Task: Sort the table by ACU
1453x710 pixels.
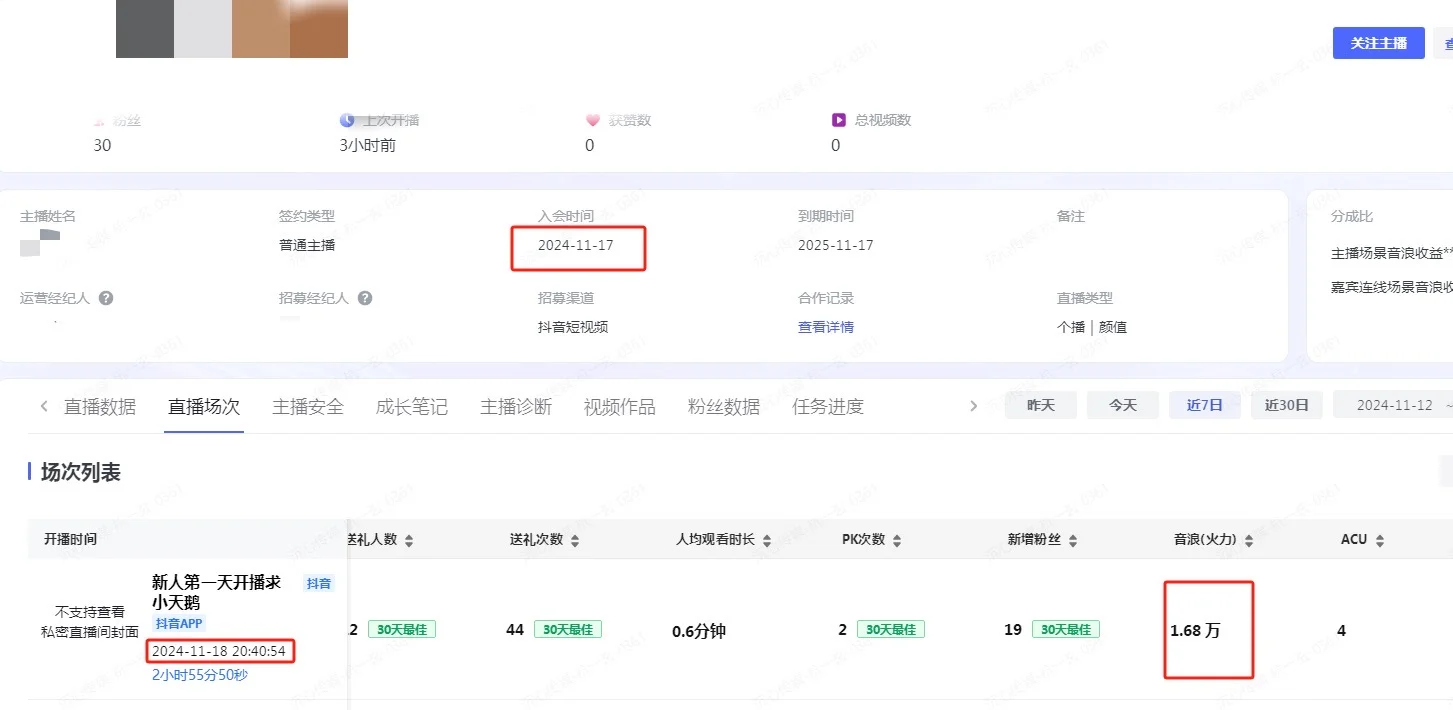Action: [x=1380, y=540]
